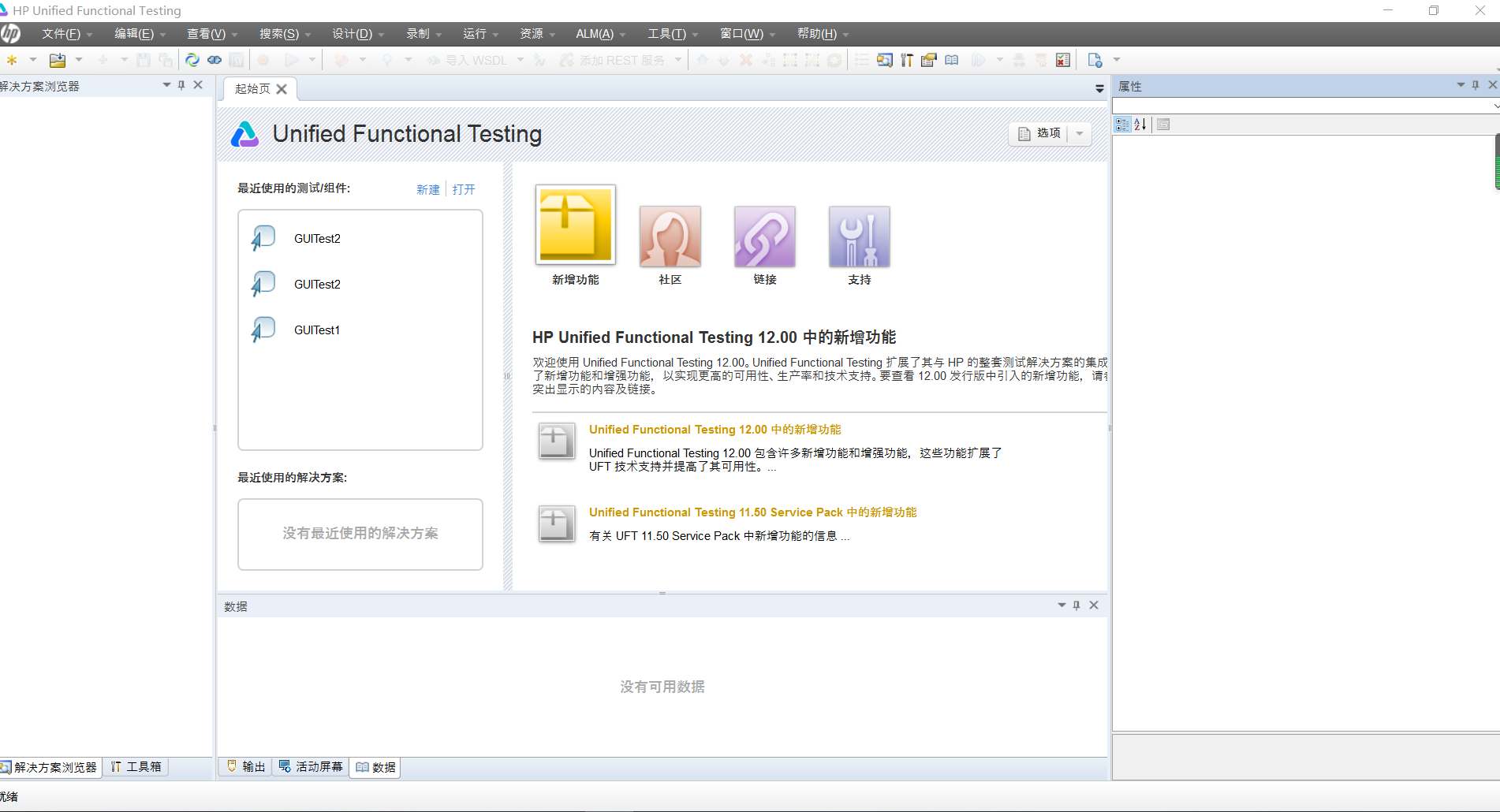Click the New test star icon
This screenshot has width=1500, height=812.
click(x=12, y=60)
